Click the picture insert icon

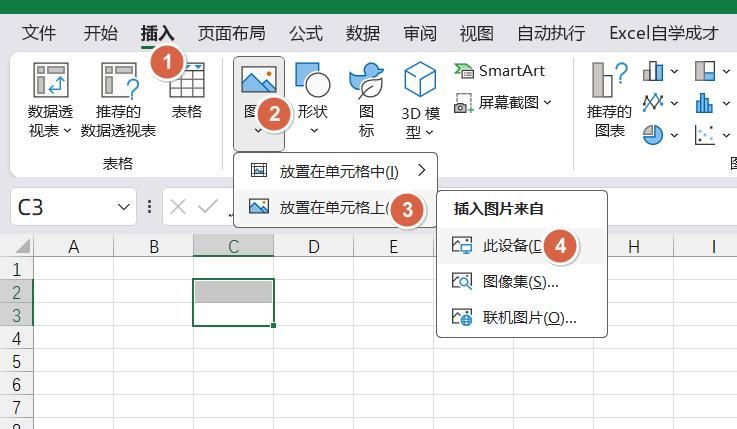click(x=259, y=79)
